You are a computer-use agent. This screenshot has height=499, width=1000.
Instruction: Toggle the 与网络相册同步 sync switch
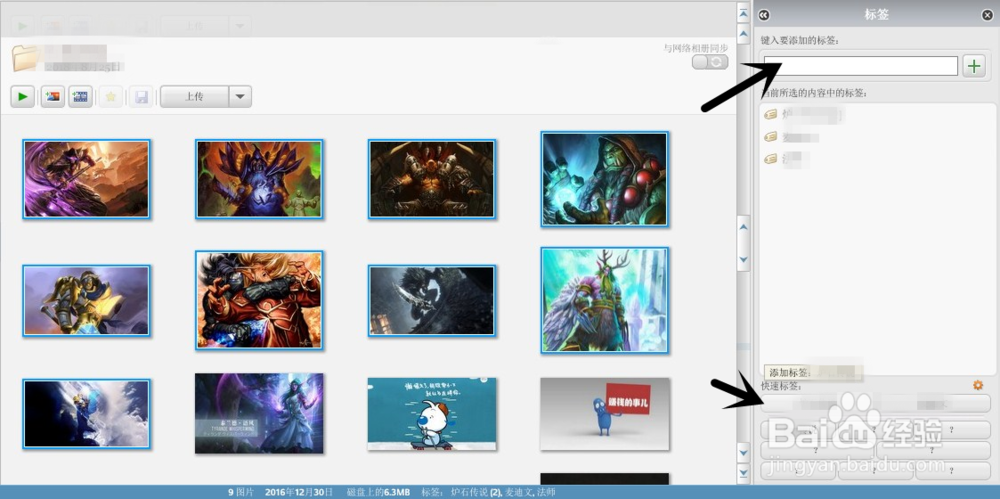click(710, 62)
